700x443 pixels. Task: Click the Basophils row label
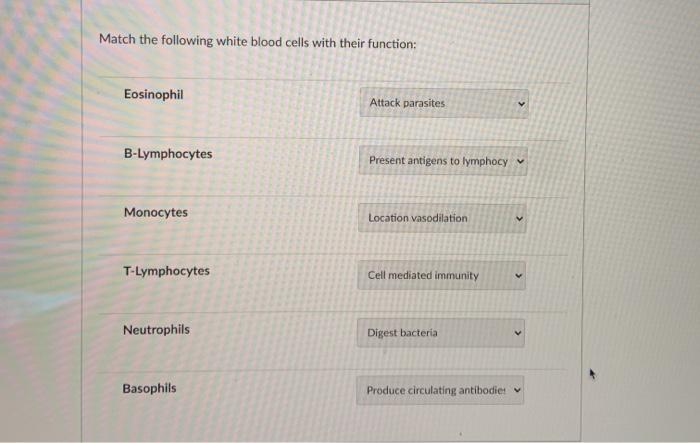[x=150, y=389]
